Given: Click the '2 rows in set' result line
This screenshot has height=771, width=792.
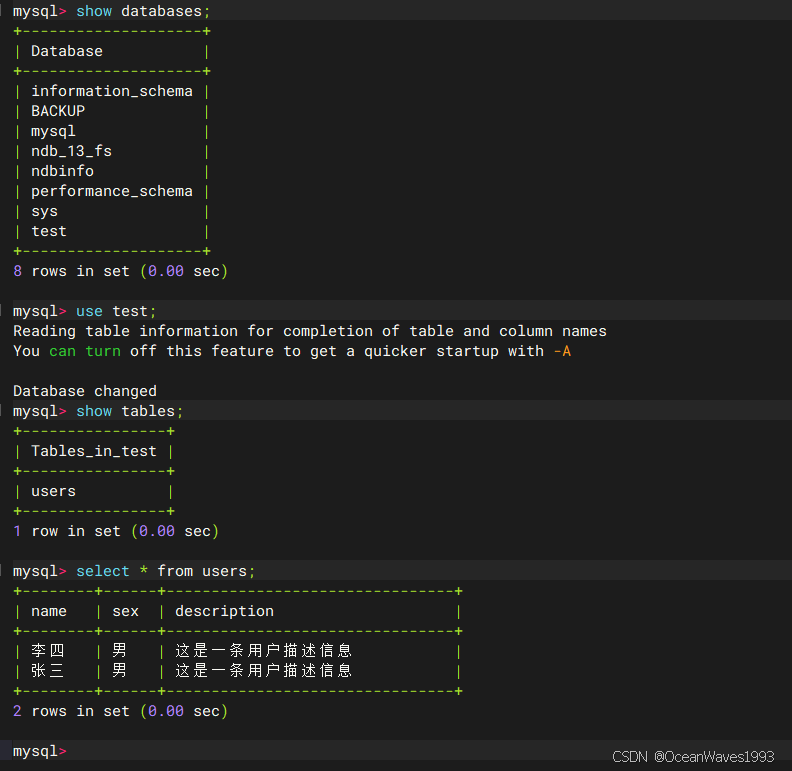Looking at the screenshot, I should click(x=120, y=711).
